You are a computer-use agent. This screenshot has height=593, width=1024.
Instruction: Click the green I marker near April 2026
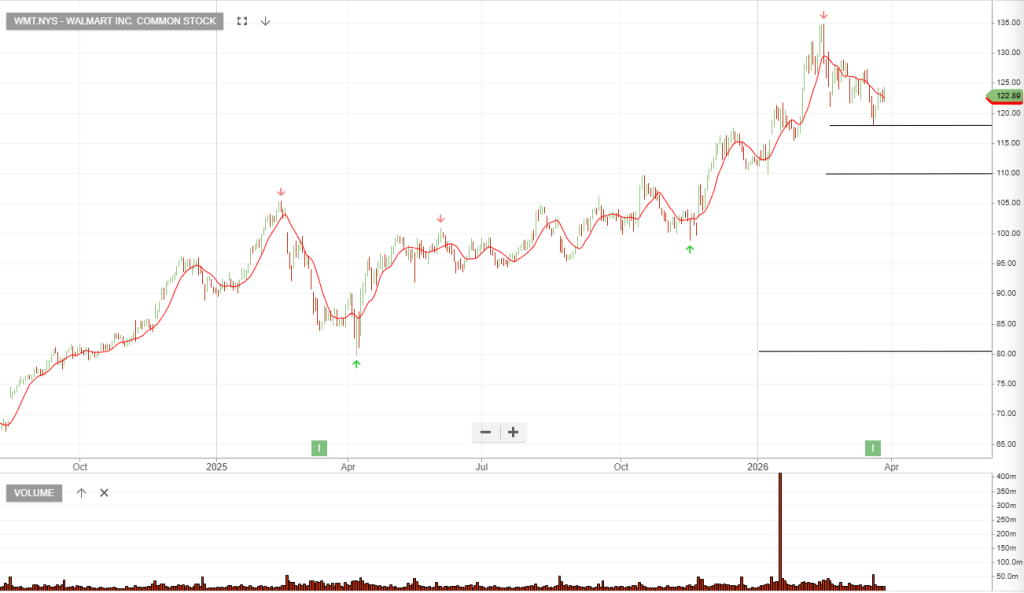click(874, 448)
